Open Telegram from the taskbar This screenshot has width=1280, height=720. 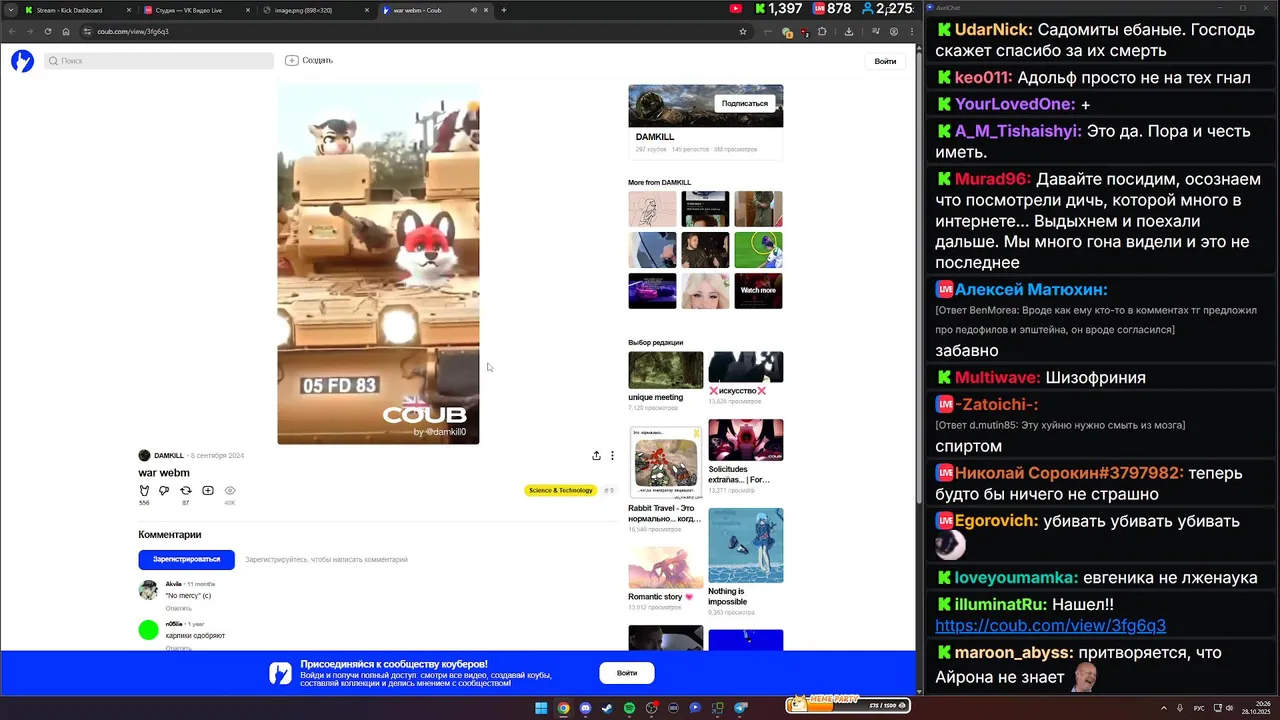point(741,708)
